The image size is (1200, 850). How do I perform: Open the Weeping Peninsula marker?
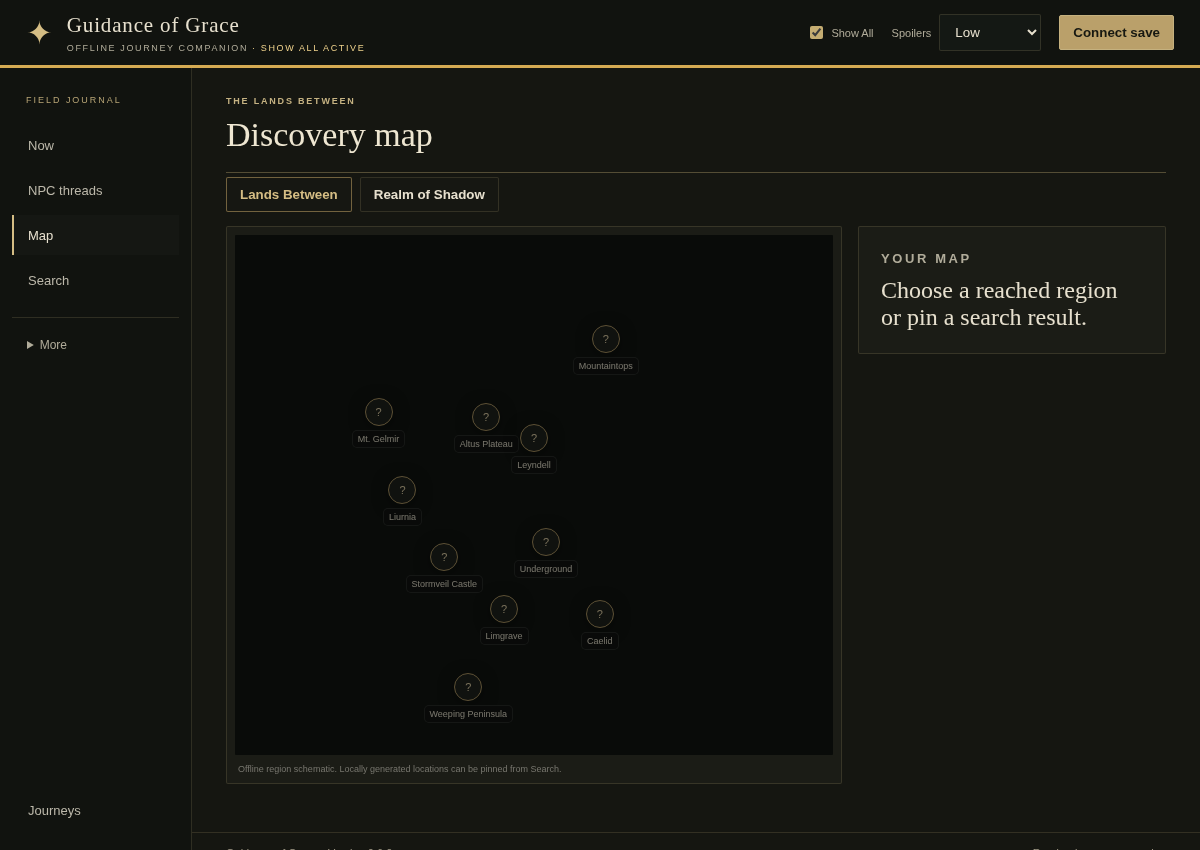pos(468,687)
